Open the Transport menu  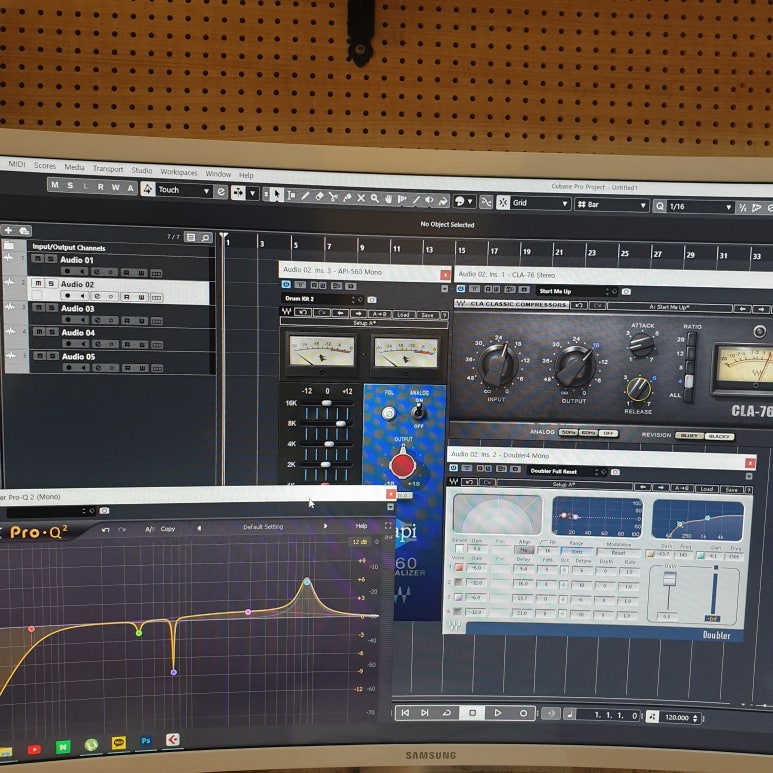tap(108, 169)
